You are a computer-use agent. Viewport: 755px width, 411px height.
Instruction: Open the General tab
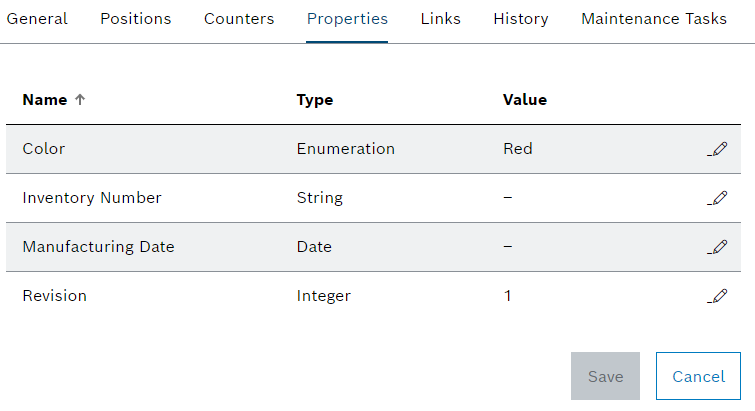[x=38, y=19]
